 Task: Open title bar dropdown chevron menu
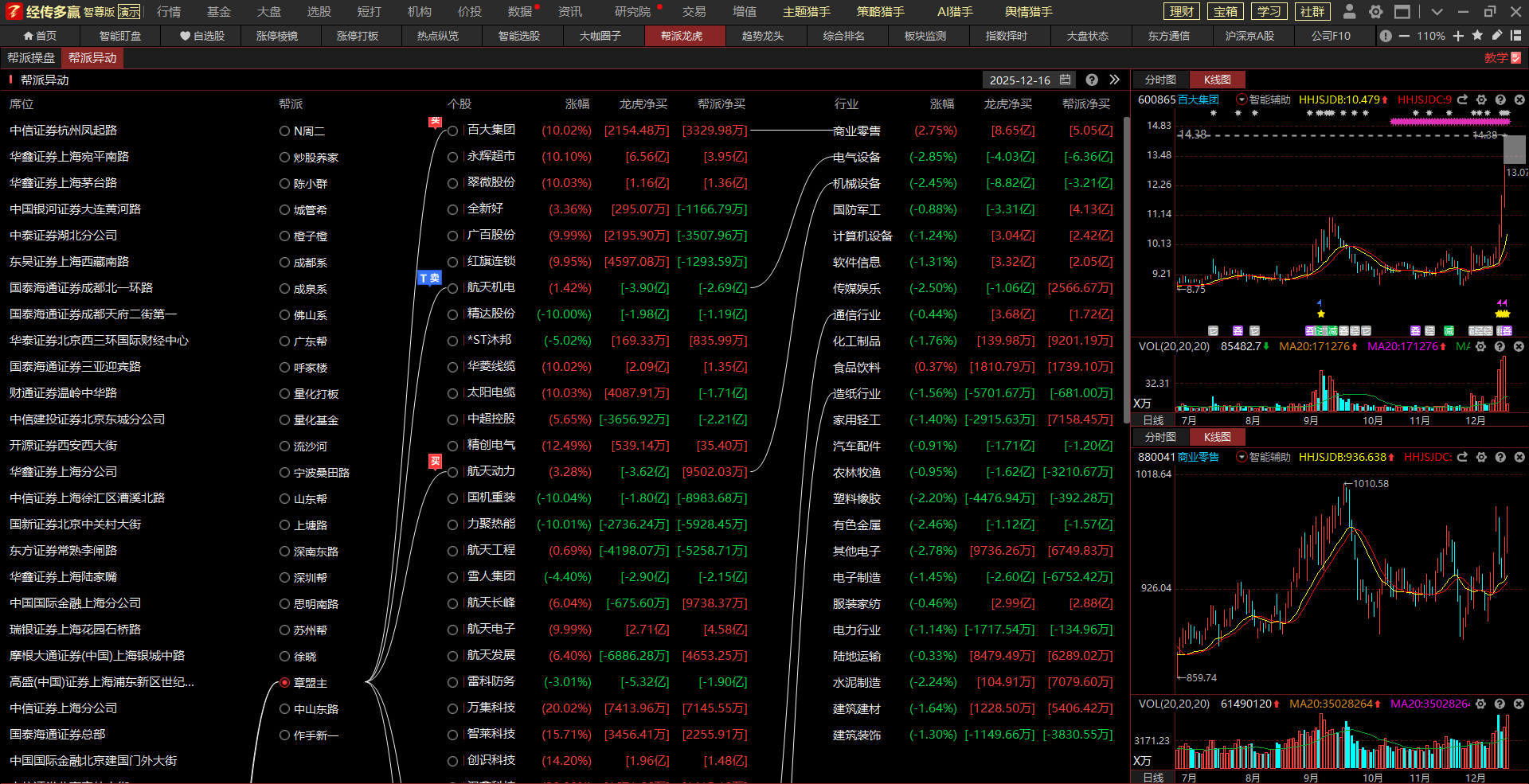(x=1437, y=12)
